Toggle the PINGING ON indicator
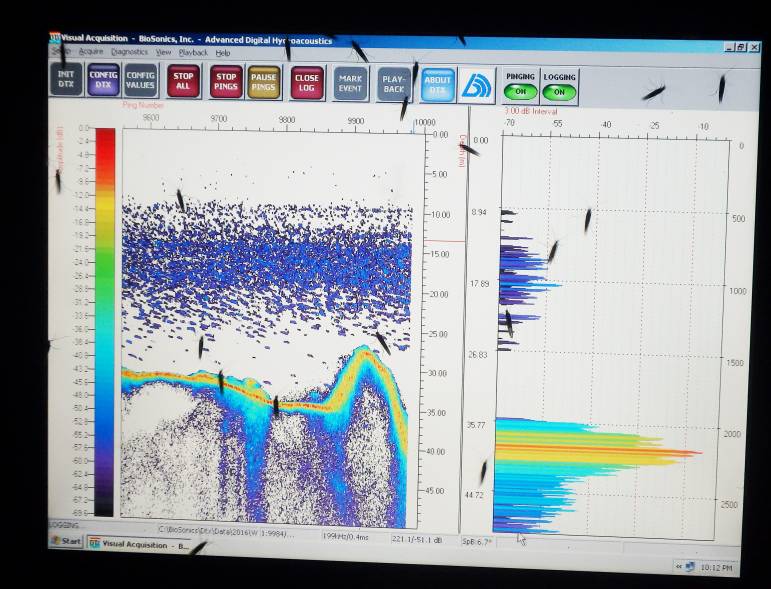The width and height of the screenshot is (771, 589). (x=521, y=91)
